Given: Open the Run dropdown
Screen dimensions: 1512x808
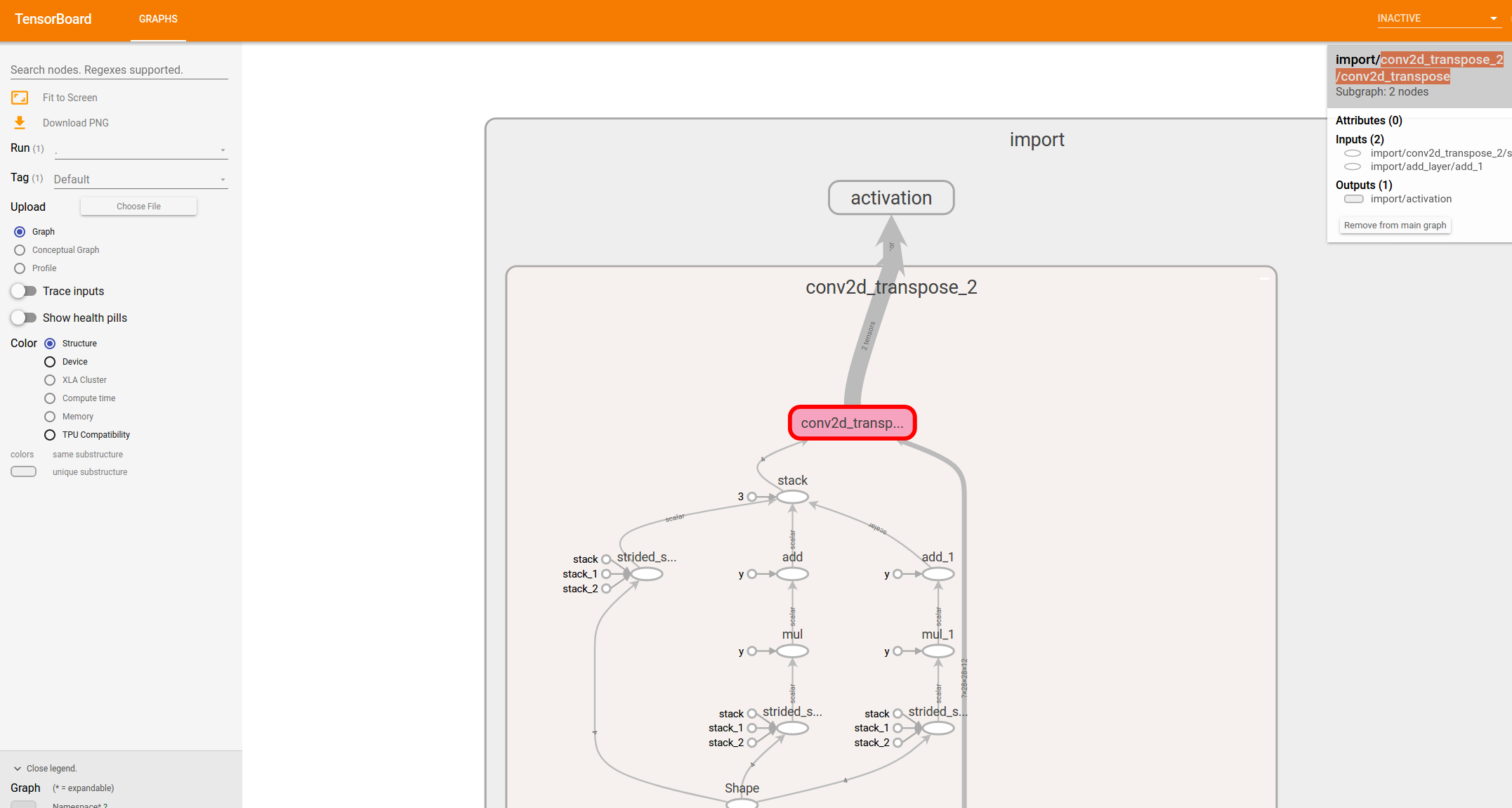Looking at the screenshot, I should click(x=140, y=150).
